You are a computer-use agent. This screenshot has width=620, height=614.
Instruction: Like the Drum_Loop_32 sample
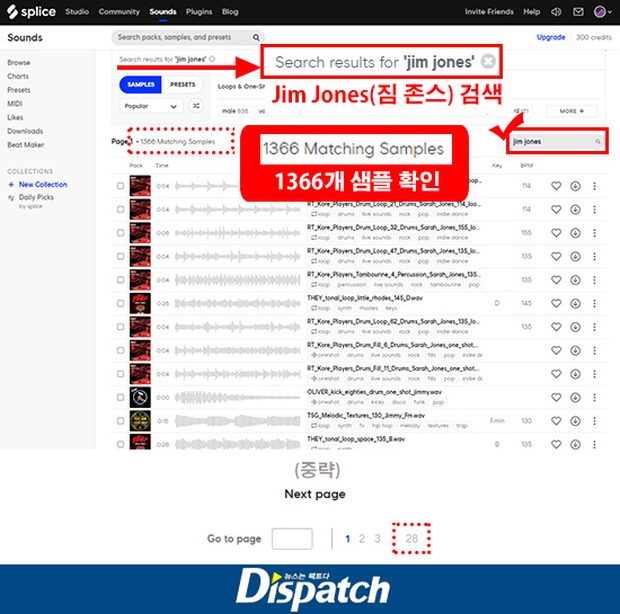click(x=556, y=233)
